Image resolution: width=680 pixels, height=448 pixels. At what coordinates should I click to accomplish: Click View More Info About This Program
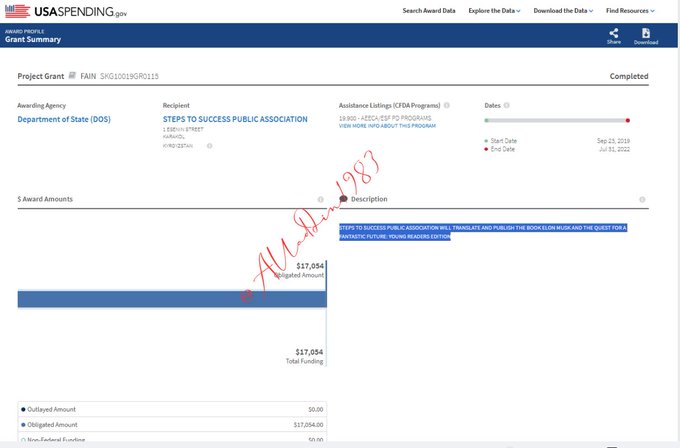point(388,126)
